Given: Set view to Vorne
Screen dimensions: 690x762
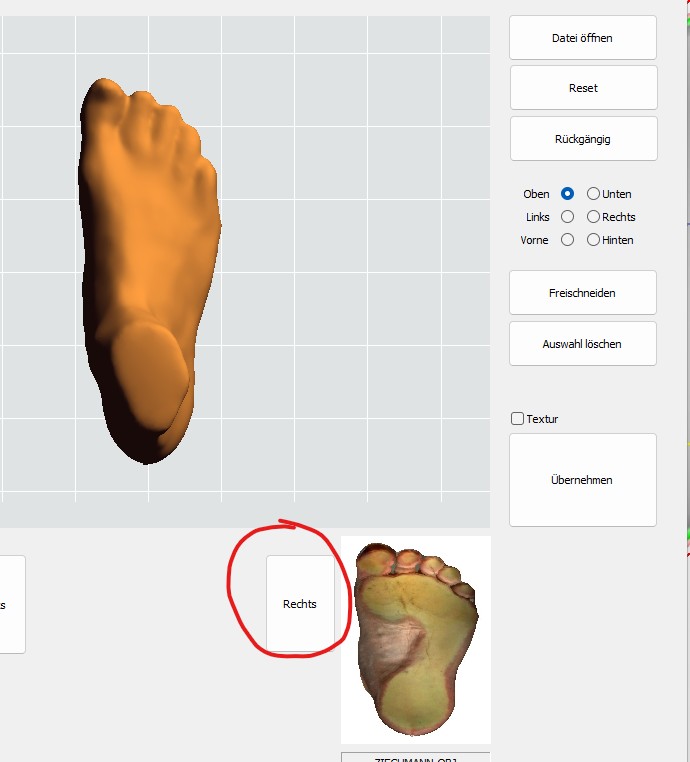Looking at the screenshot, I should coord(568,240).
